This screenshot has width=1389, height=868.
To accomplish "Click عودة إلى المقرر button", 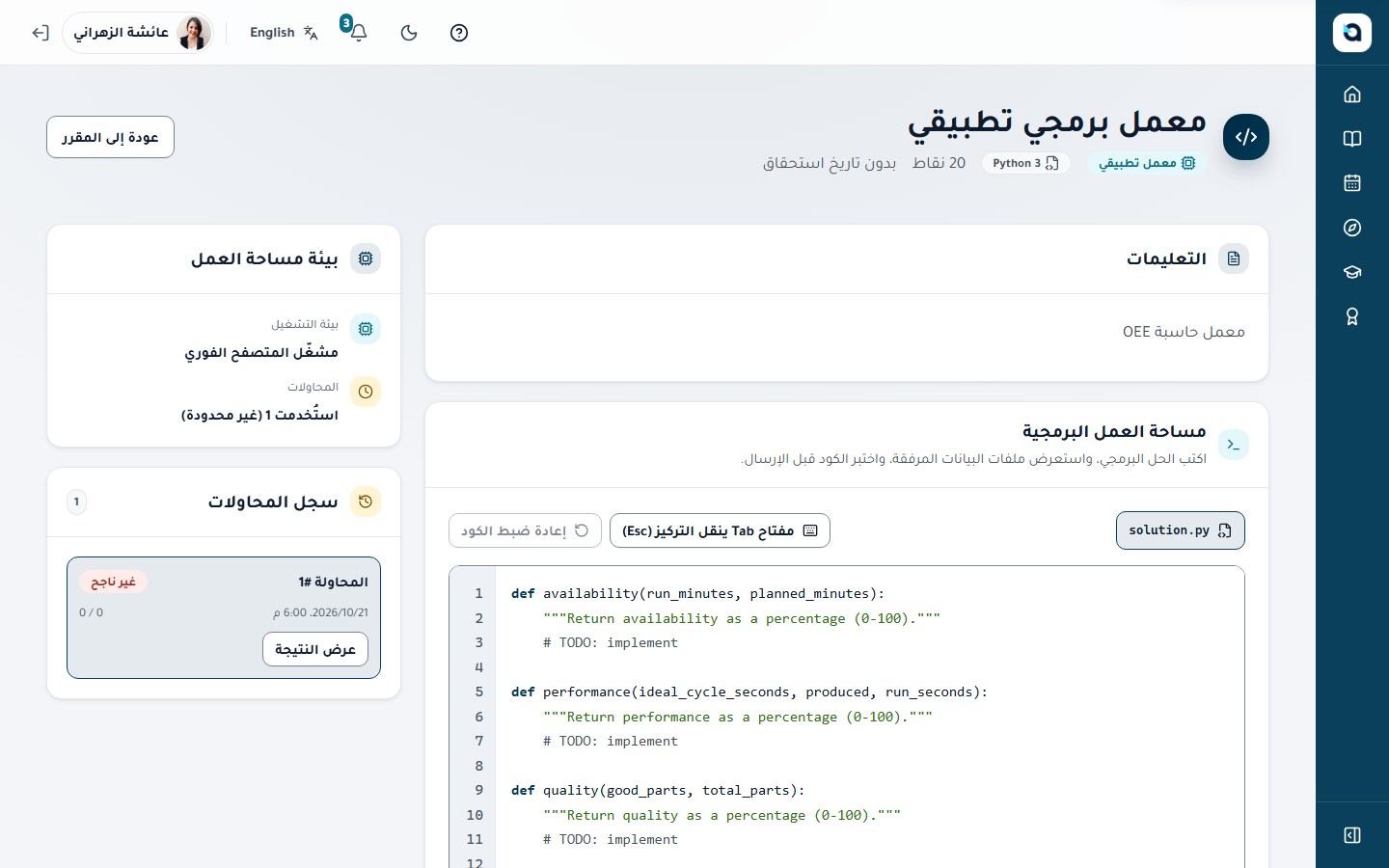I will click(110, 137).
